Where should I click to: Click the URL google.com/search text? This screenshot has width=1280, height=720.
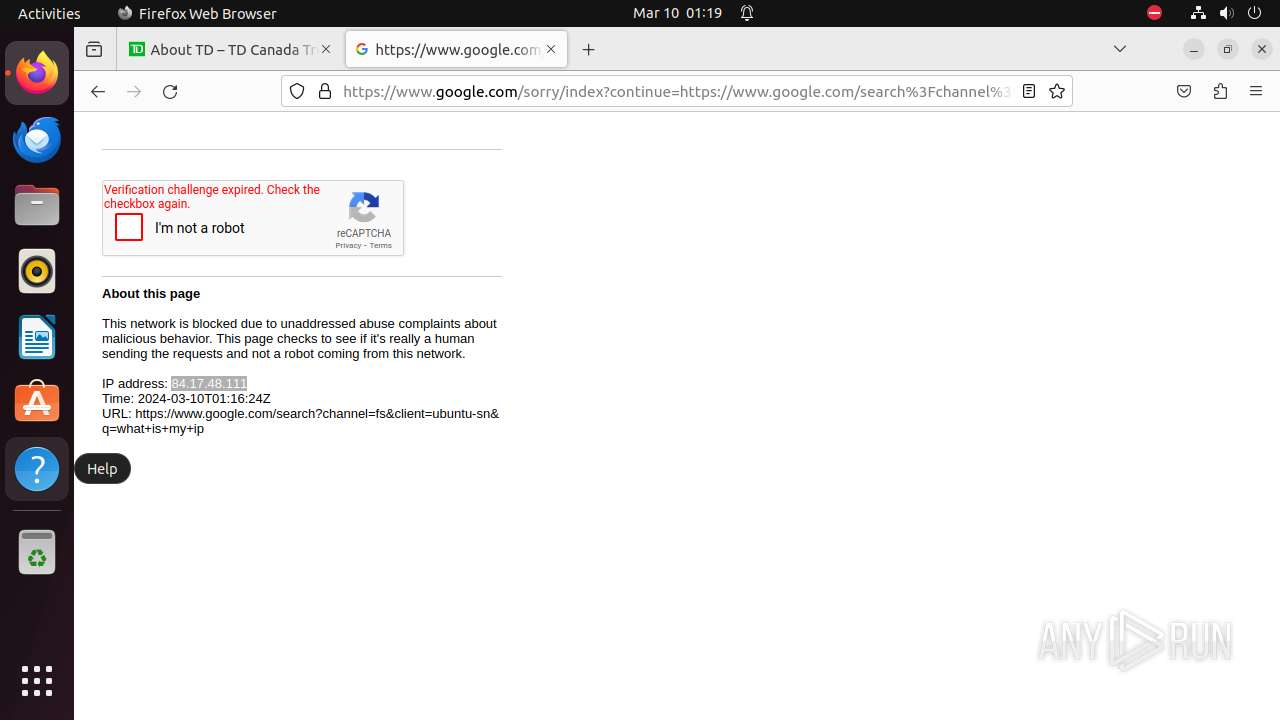point(300,421)
